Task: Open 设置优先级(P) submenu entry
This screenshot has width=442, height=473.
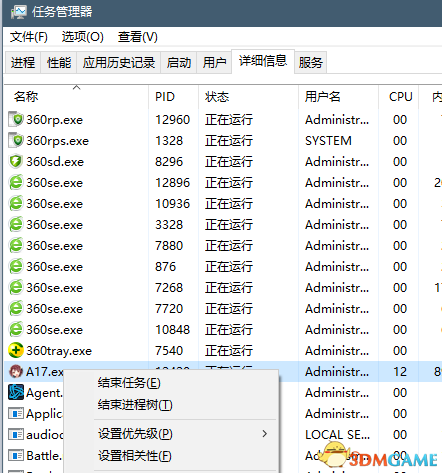Action: pos(135,434)
